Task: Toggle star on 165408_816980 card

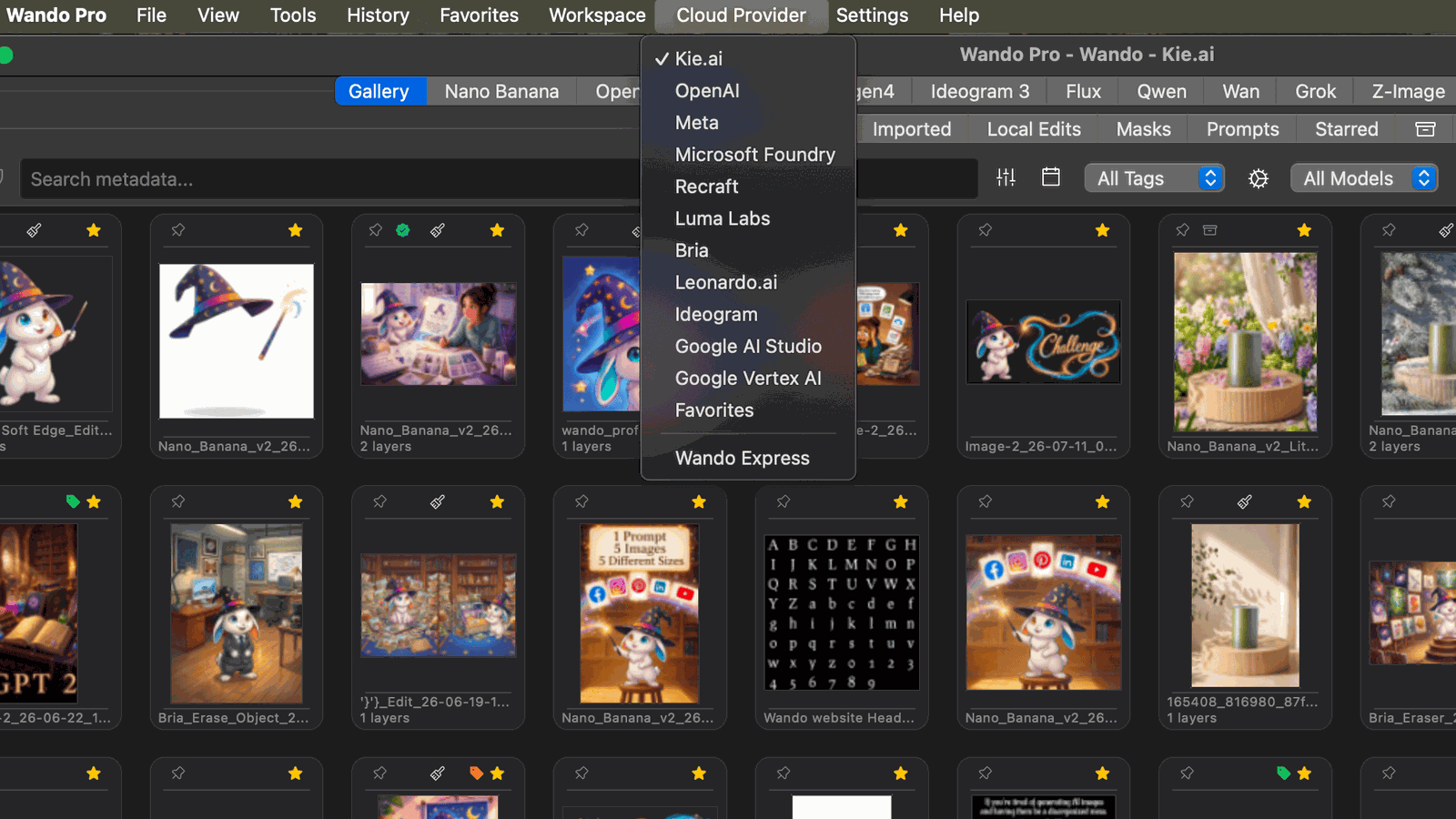Action: click(x=1304, y=501)
